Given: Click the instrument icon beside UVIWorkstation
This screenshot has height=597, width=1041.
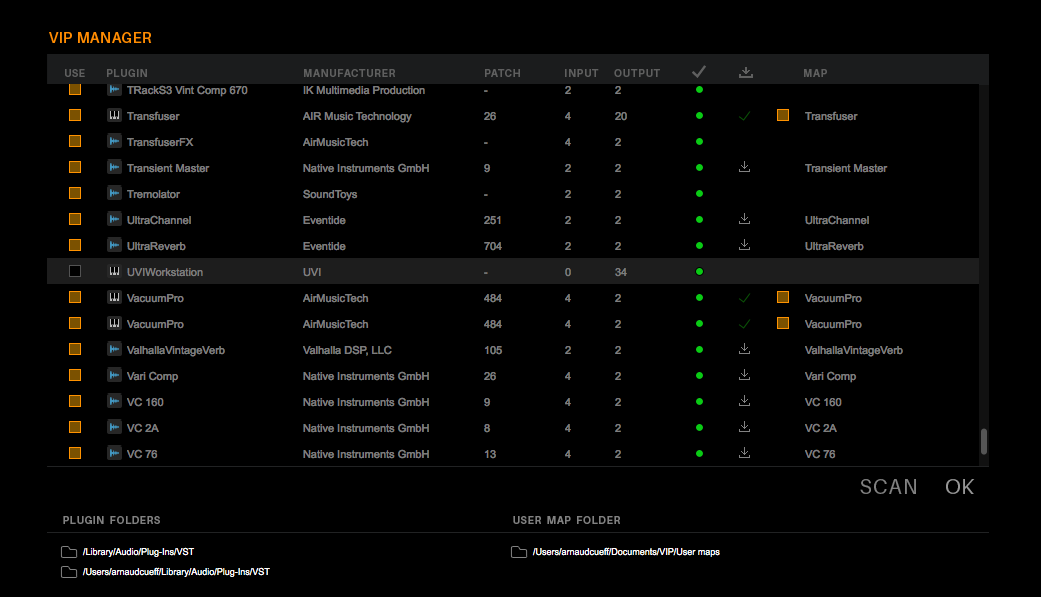Looking at the screenshot, I should 114,271.
